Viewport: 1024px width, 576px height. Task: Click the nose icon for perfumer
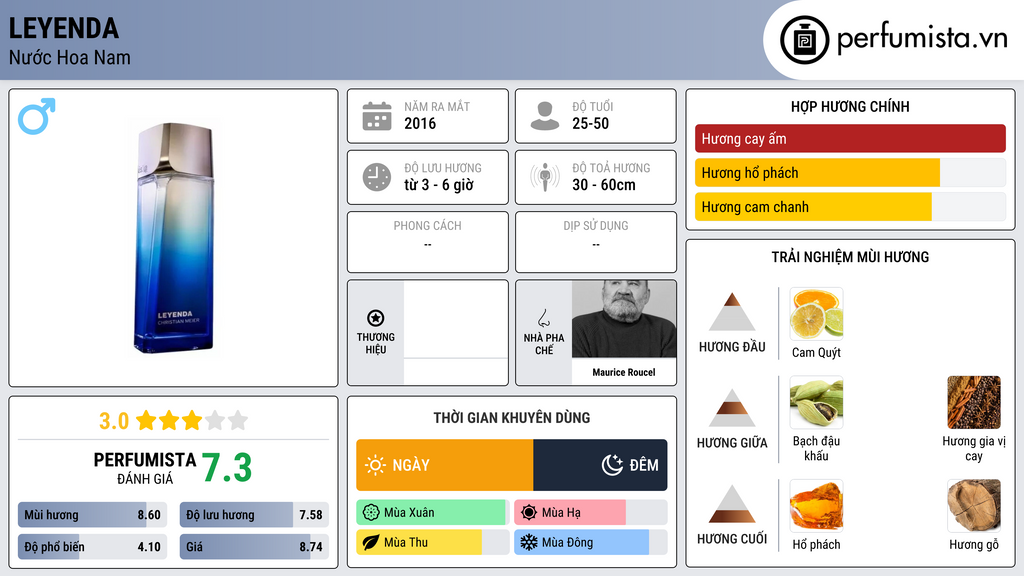(x=543, y=318)
